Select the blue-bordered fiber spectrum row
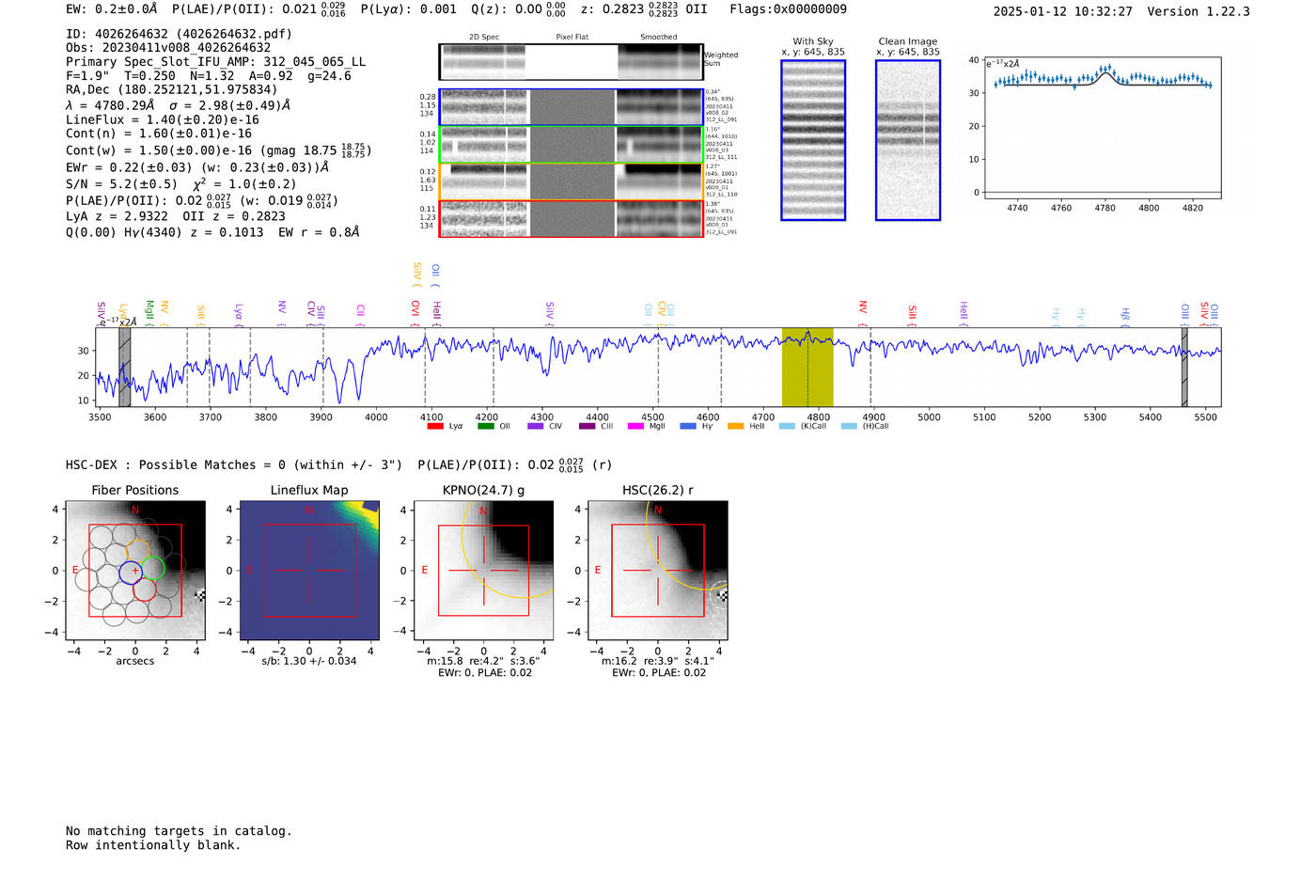The height and width of the screenshot is (896, 1316). point(571,107)
